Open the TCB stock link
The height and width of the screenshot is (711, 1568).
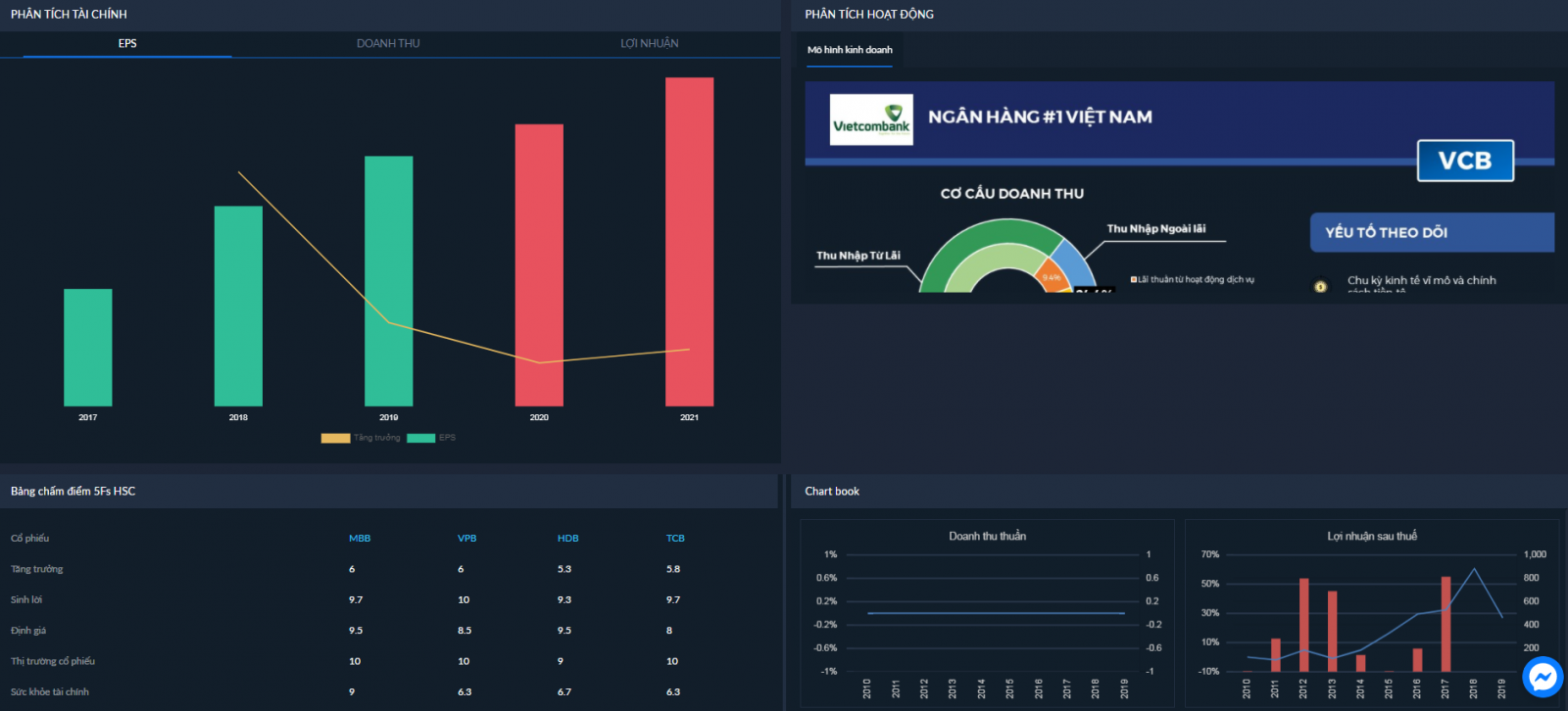[675, 539]
